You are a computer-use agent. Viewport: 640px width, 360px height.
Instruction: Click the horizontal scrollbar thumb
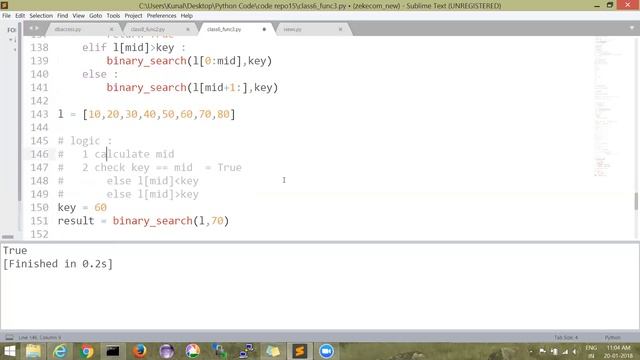(8, 237)
